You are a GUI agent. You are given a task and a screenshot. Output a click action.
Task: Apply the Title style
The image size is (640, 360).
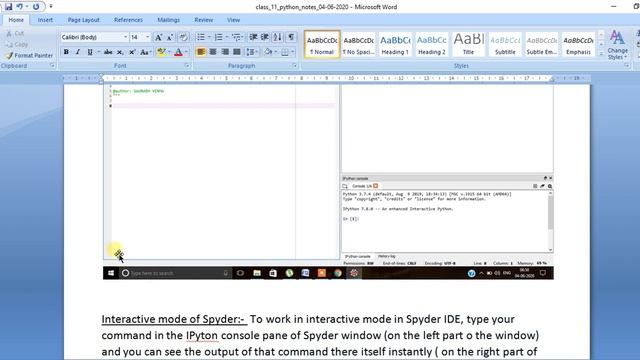tap(468, 44)
